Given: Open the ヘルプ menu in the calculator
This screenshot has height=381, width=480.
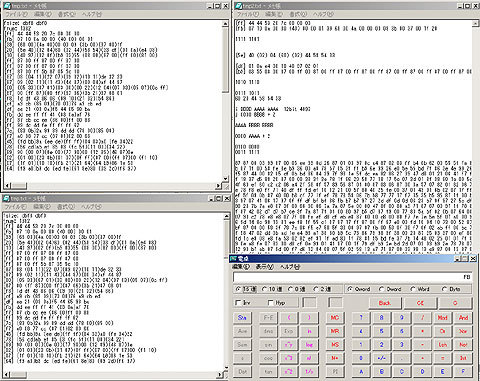Looking at the screenshot, I should coord(290,267).
